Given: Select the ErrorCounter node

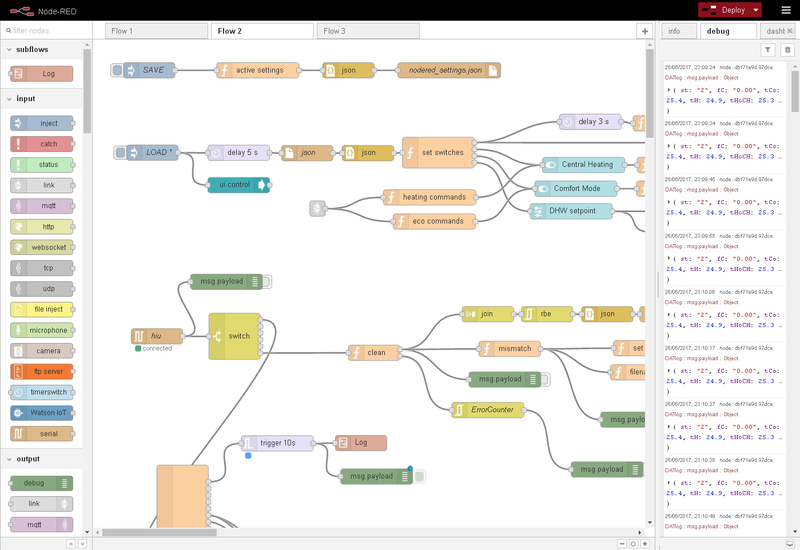Looking at the screenshot, I should [x=487, y=410].
